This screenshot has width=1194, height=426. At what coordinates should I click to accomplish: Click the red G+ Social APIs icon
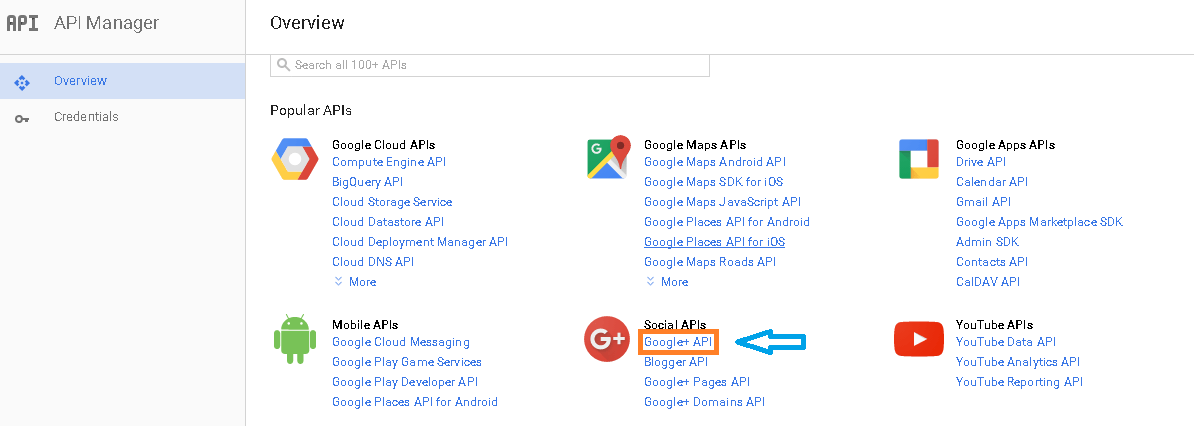pyautogui.click(x=607, y=339)
